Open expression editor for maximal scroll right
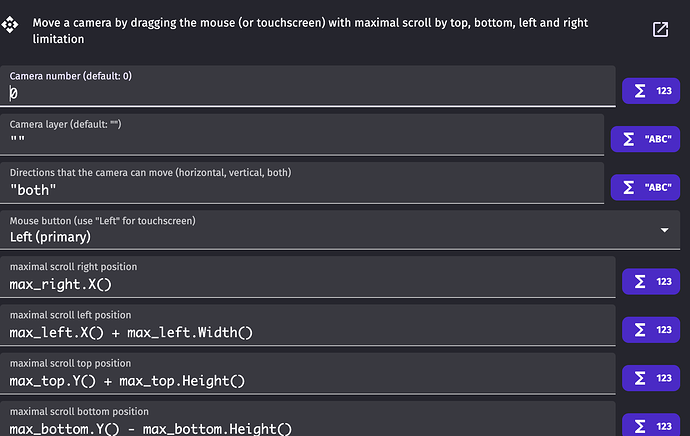Viewport: 690px width, 436px height. point(650,282)
